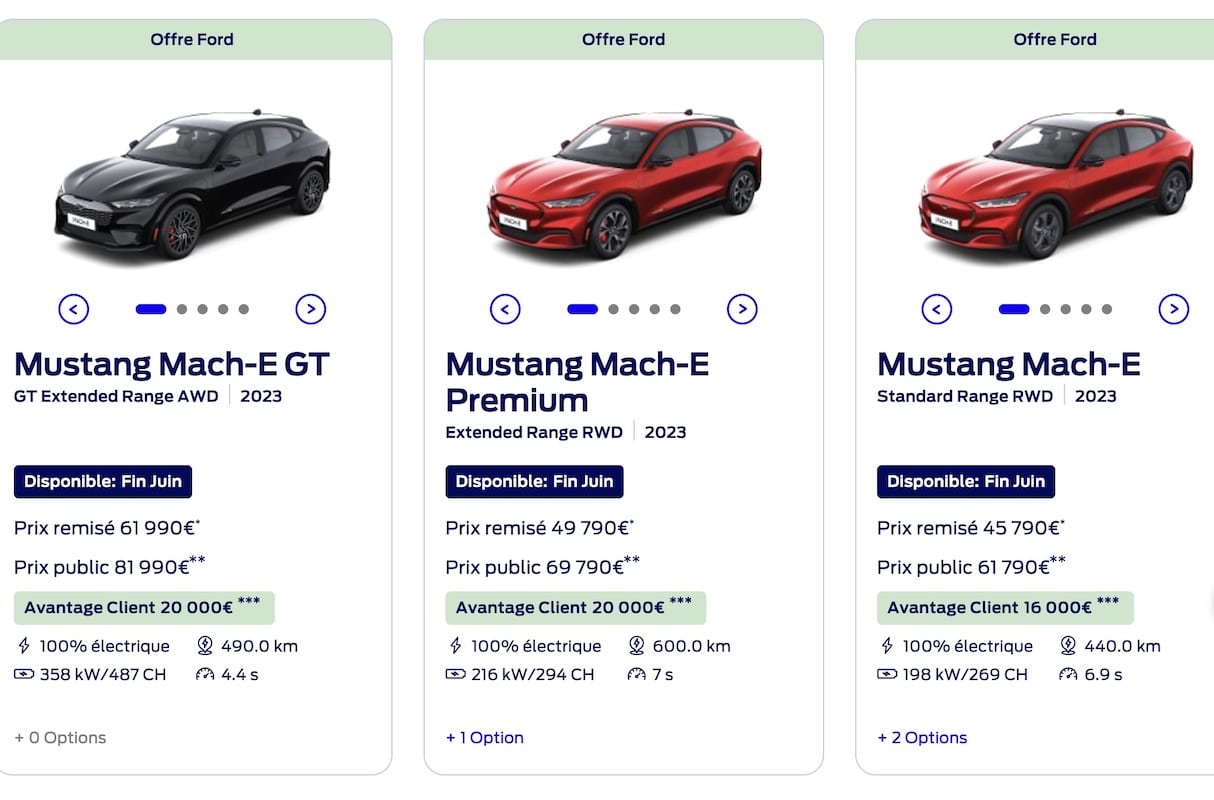Show previous image of Standard Range RWD car
Viewport: 1214px width, 800px height.
click(937, 309)
